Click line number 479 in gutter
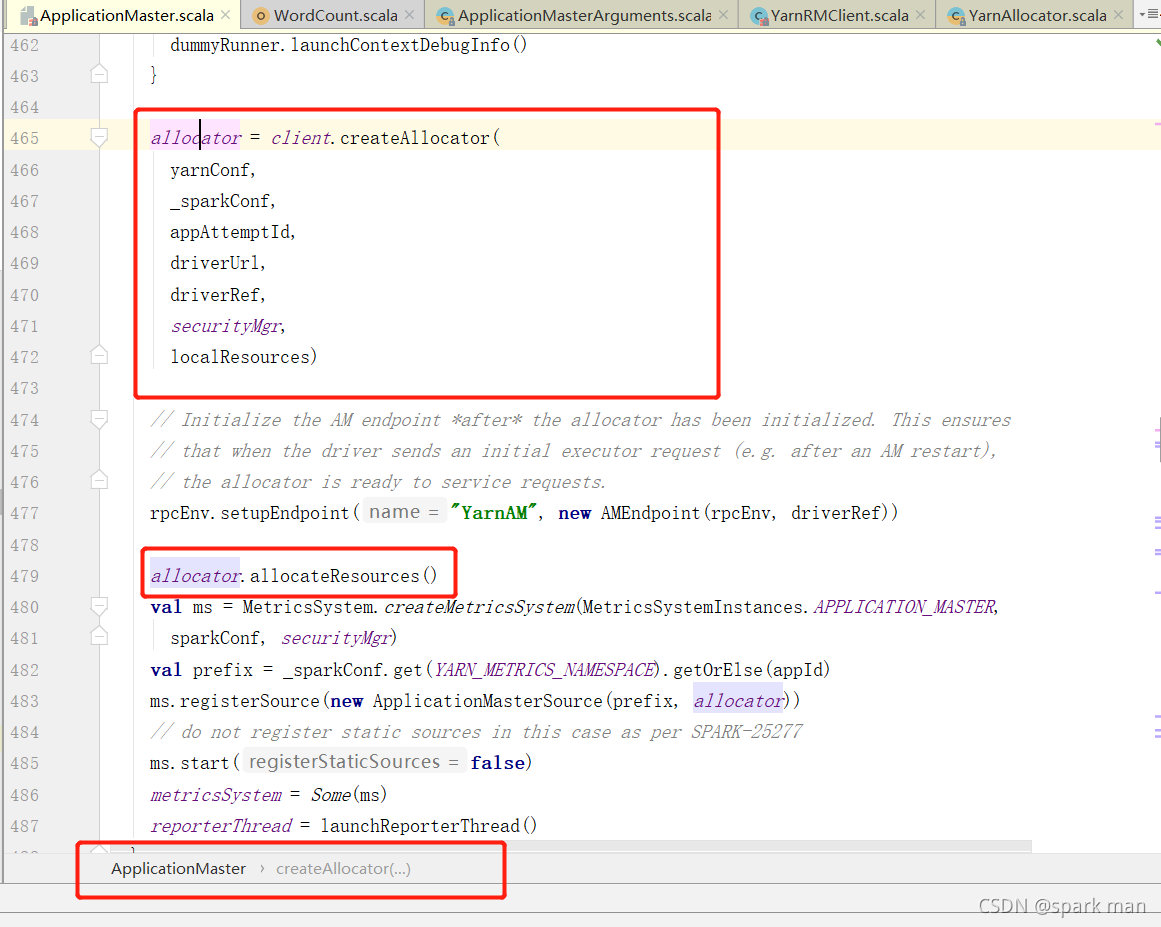 pos(24,576)
